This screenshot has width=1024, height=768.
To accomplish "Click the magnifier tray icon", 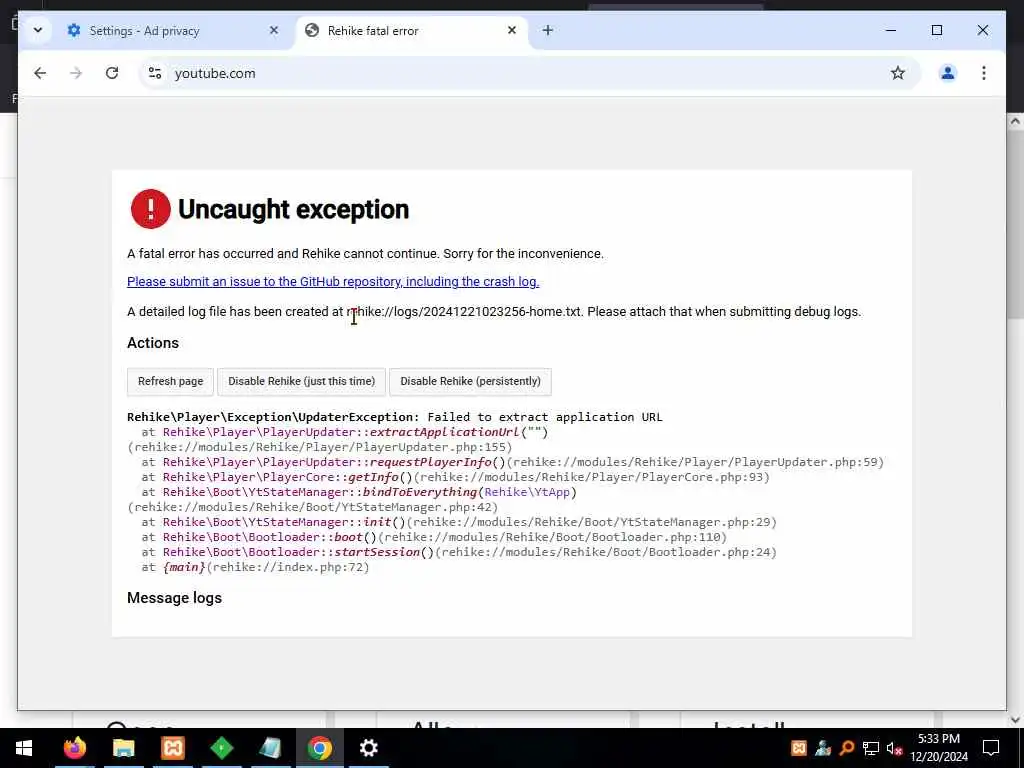I will (x=847, y=748).
